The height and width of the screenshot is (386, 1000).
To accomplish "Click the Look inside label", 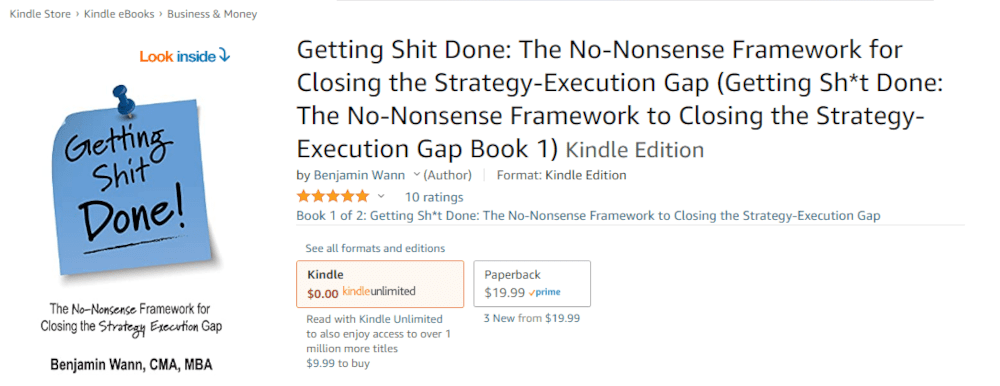I will [177, 56].
